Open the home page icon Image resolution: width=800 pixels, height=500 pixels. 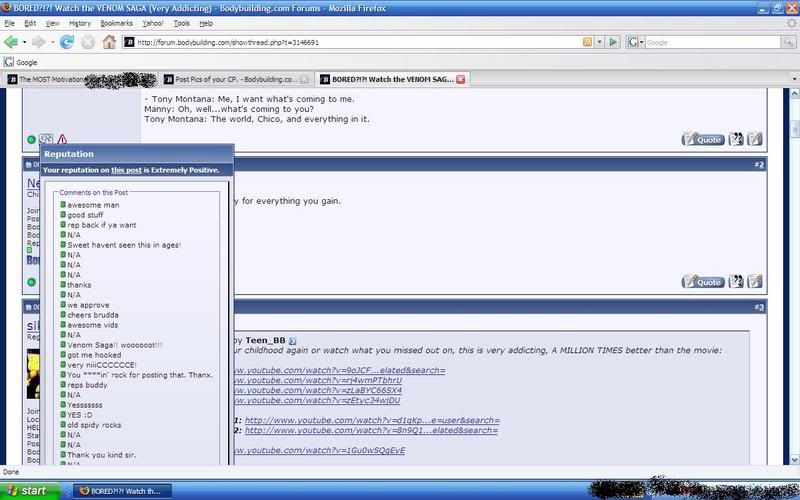[109, 42]
